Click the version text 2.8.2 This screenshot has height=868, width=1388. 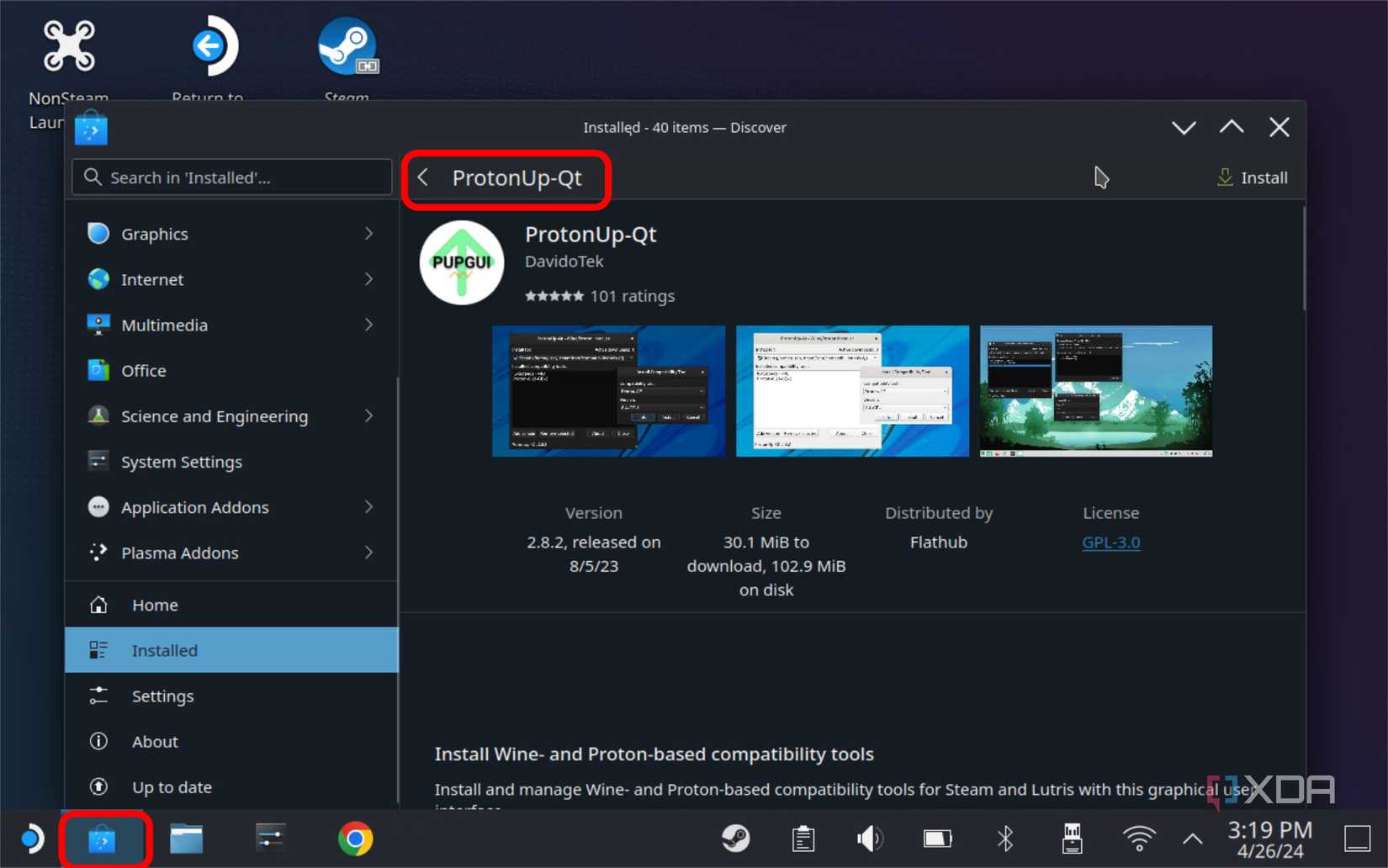594,554
